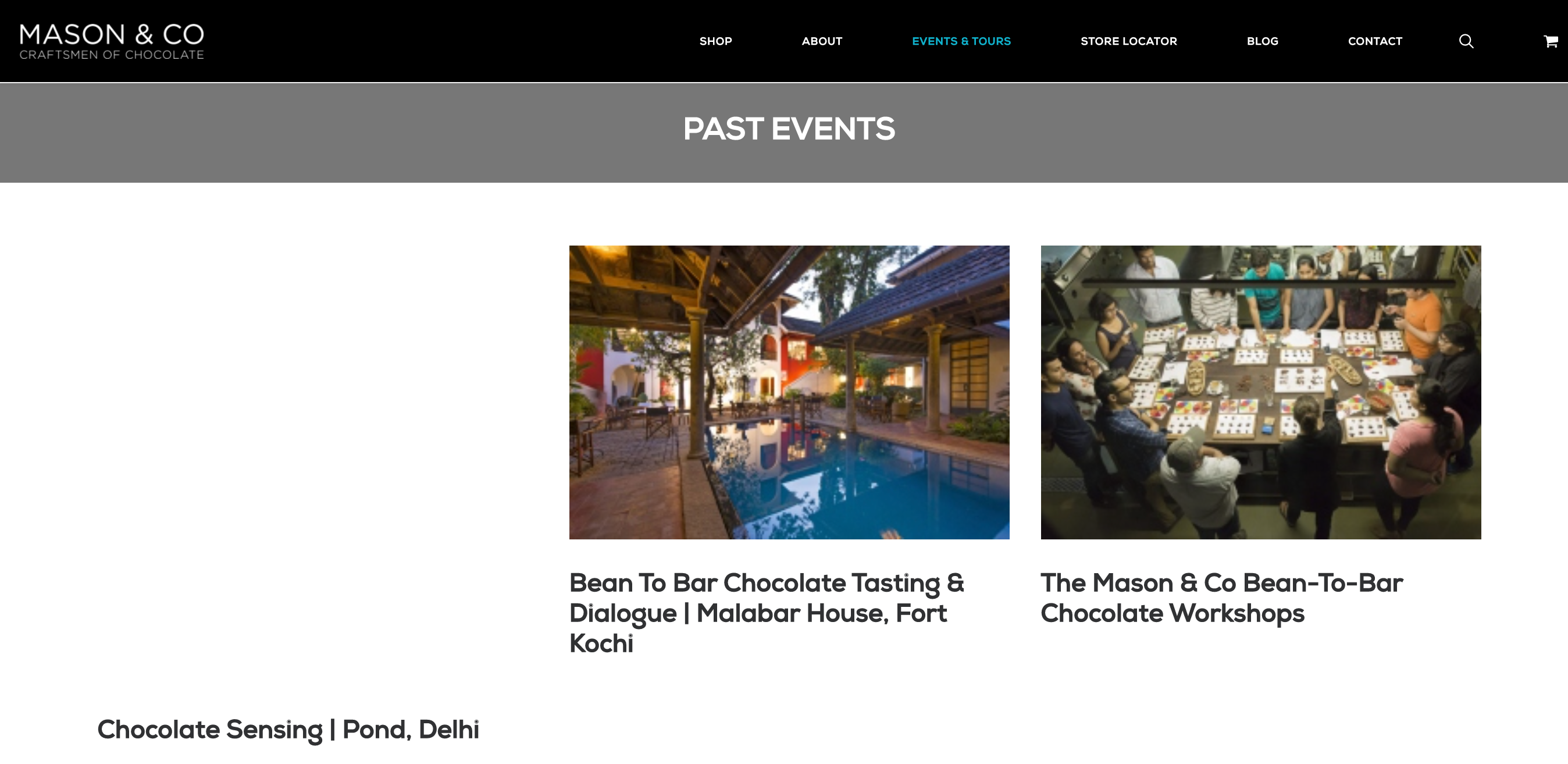
Task: Open the Contact page
Action: (x=1374, y=41)
